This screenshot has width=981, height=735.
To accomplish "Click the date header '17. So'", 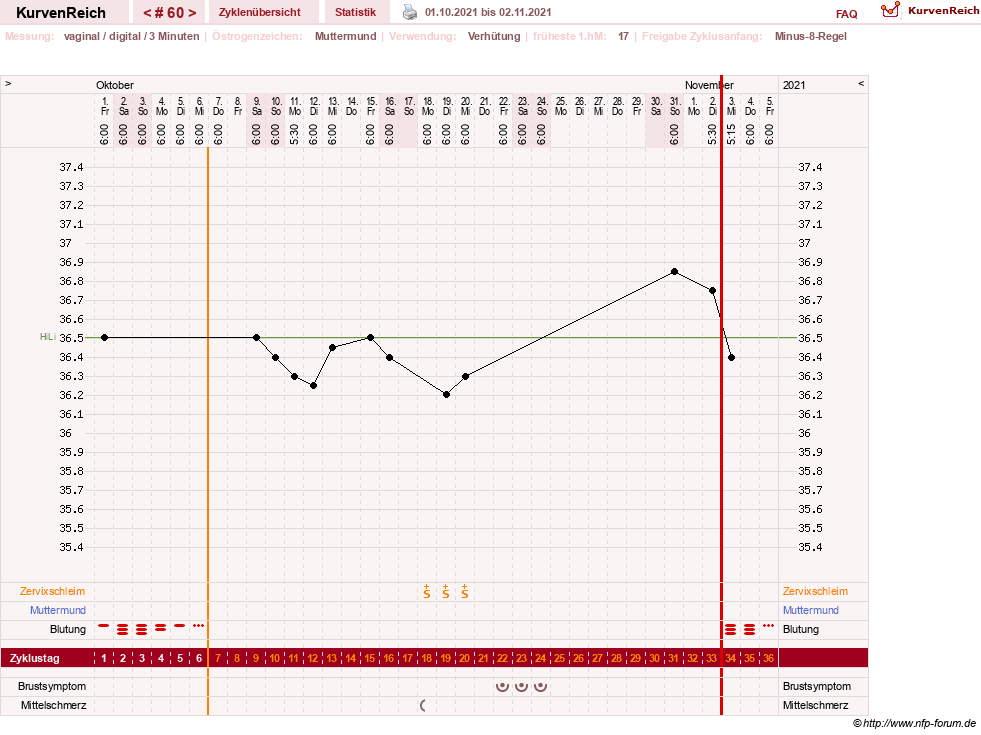I will tap(409, 106).
